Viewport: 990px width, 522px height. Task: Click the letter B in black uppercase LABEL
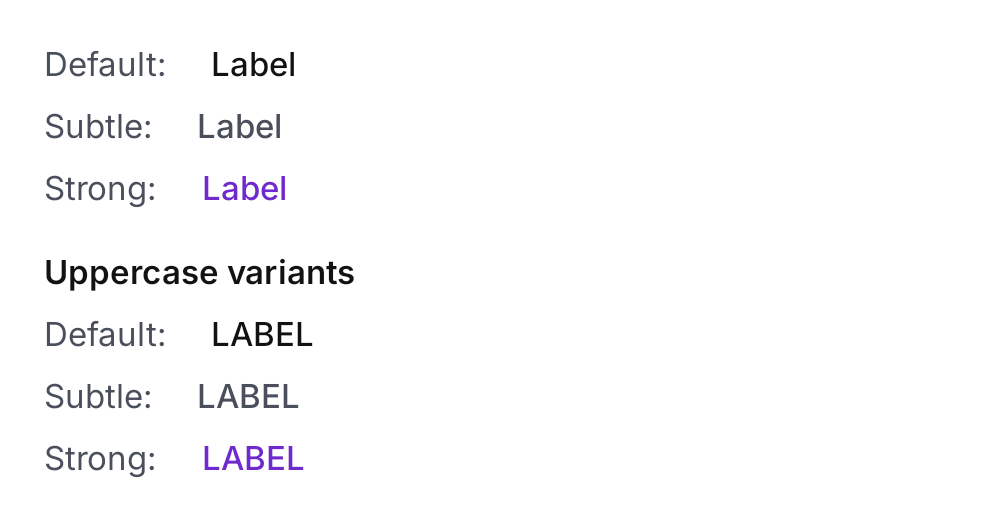(x=258, y=335)
